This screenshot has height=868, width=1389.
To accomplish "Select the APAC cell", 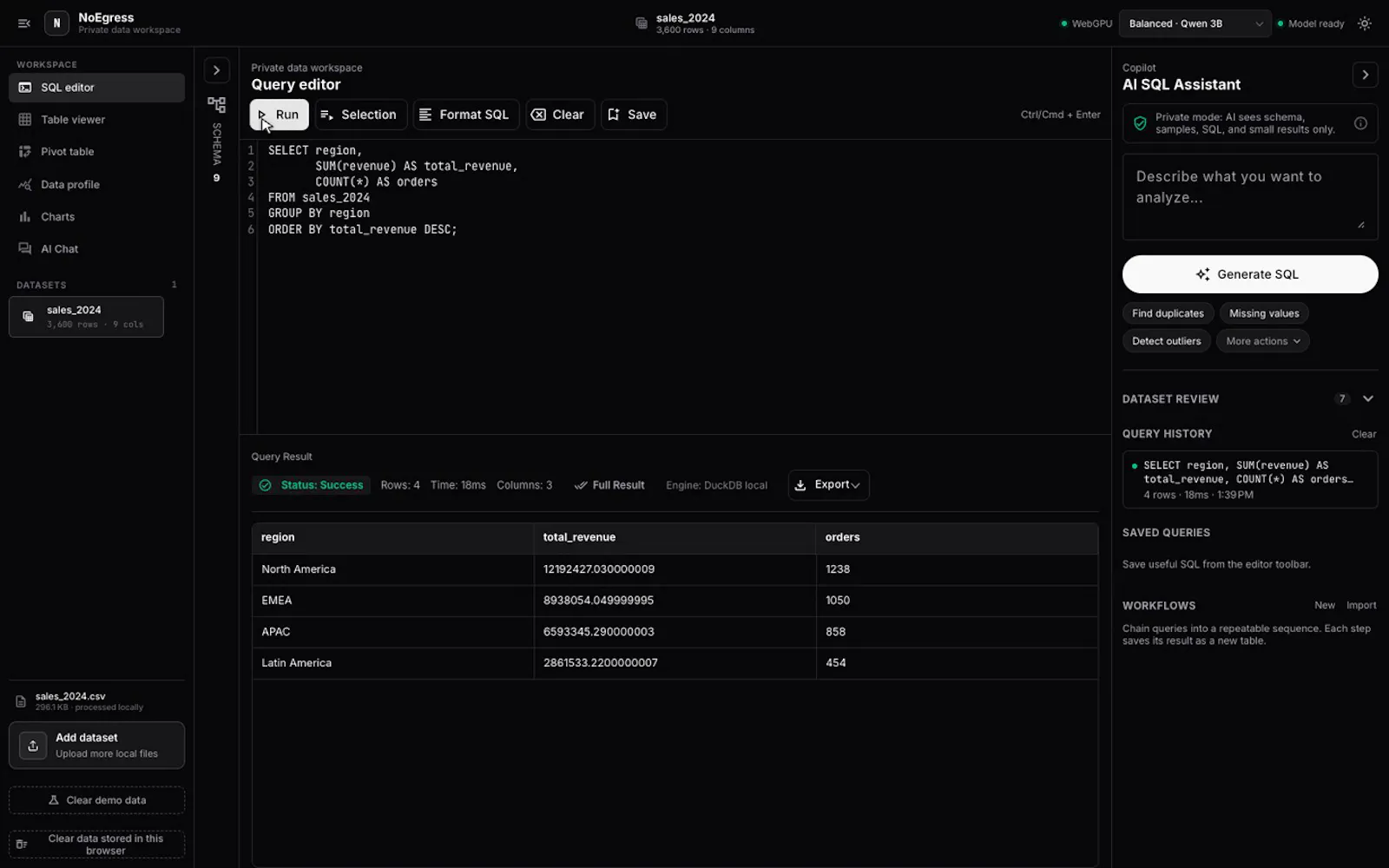I will pos(392,632).
